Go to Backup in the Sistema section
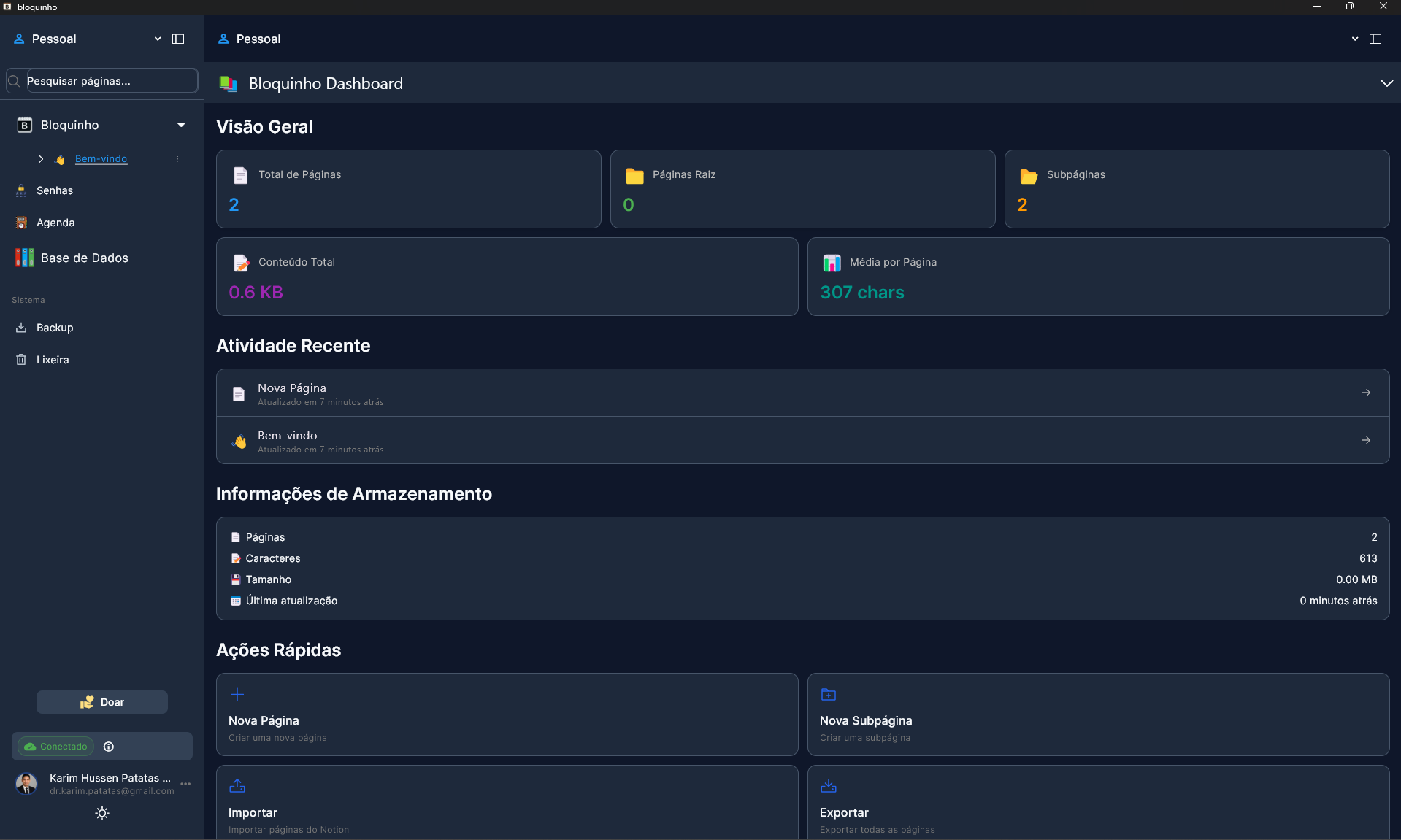 coord(55,328)
